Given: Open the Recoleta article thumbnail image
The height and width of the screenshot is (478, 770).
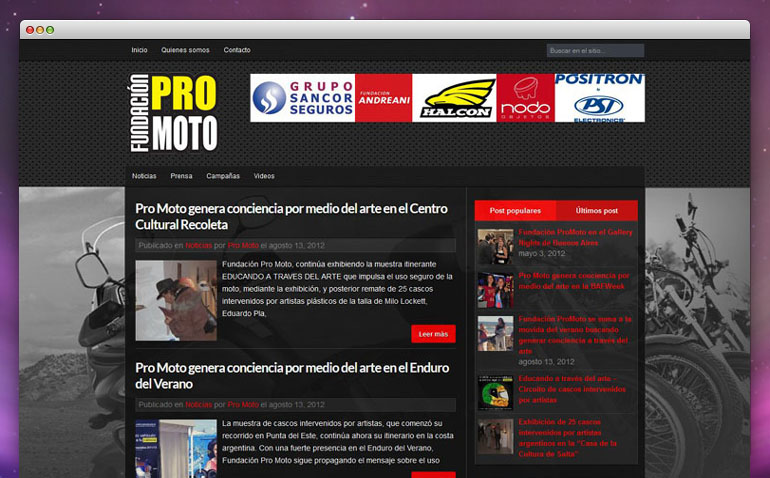Looking at the screenshot, I should coord(176,301).
